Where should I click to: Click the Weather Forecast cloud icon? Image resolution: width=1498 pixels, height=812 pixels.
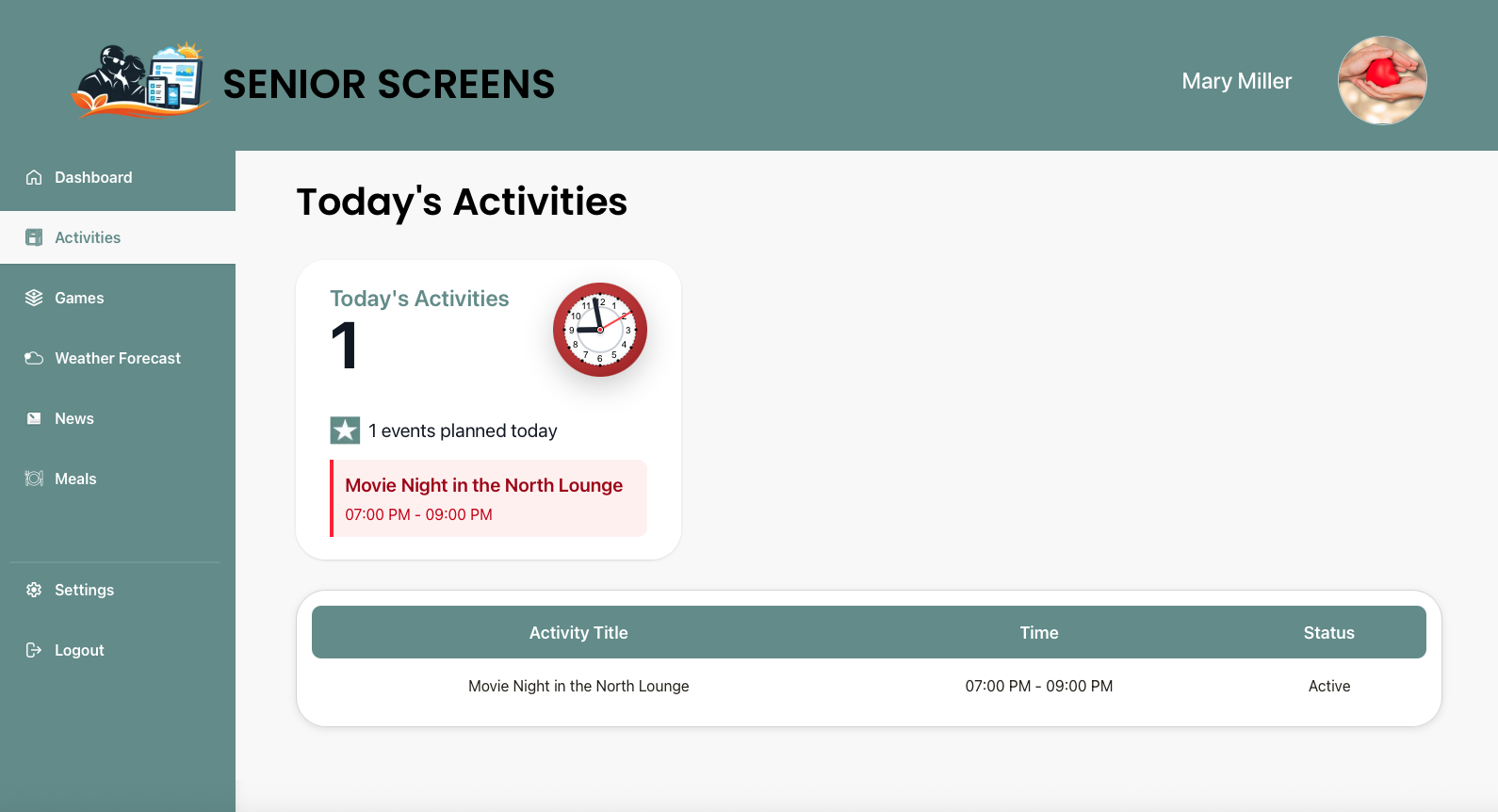pyautogui.click(x=34, y=358)
